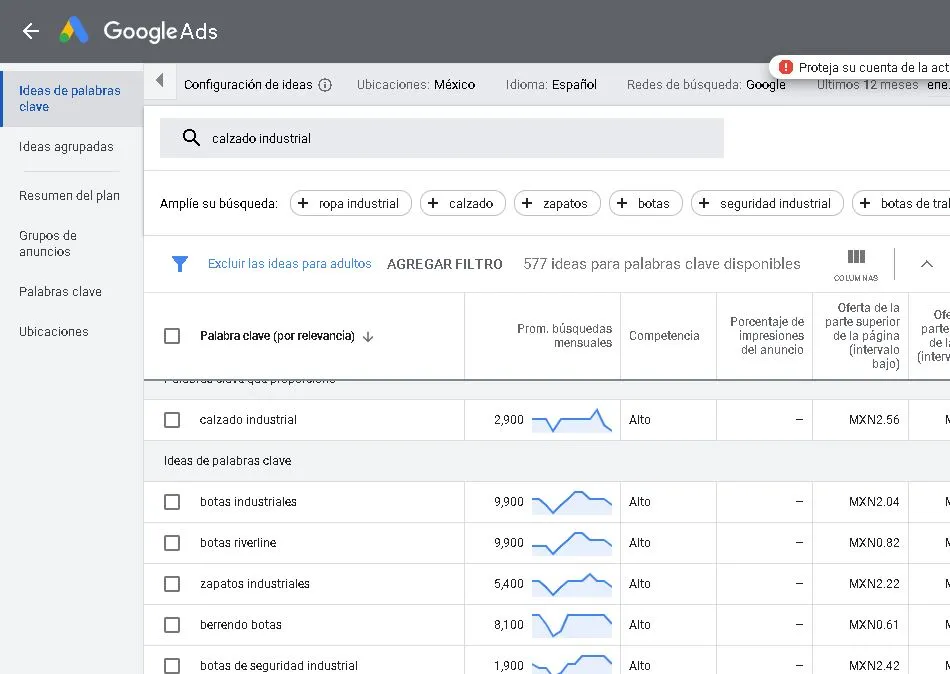950x674 pixels.
Task: Click keyword 'botas riverline'
Action: (238, 542)
